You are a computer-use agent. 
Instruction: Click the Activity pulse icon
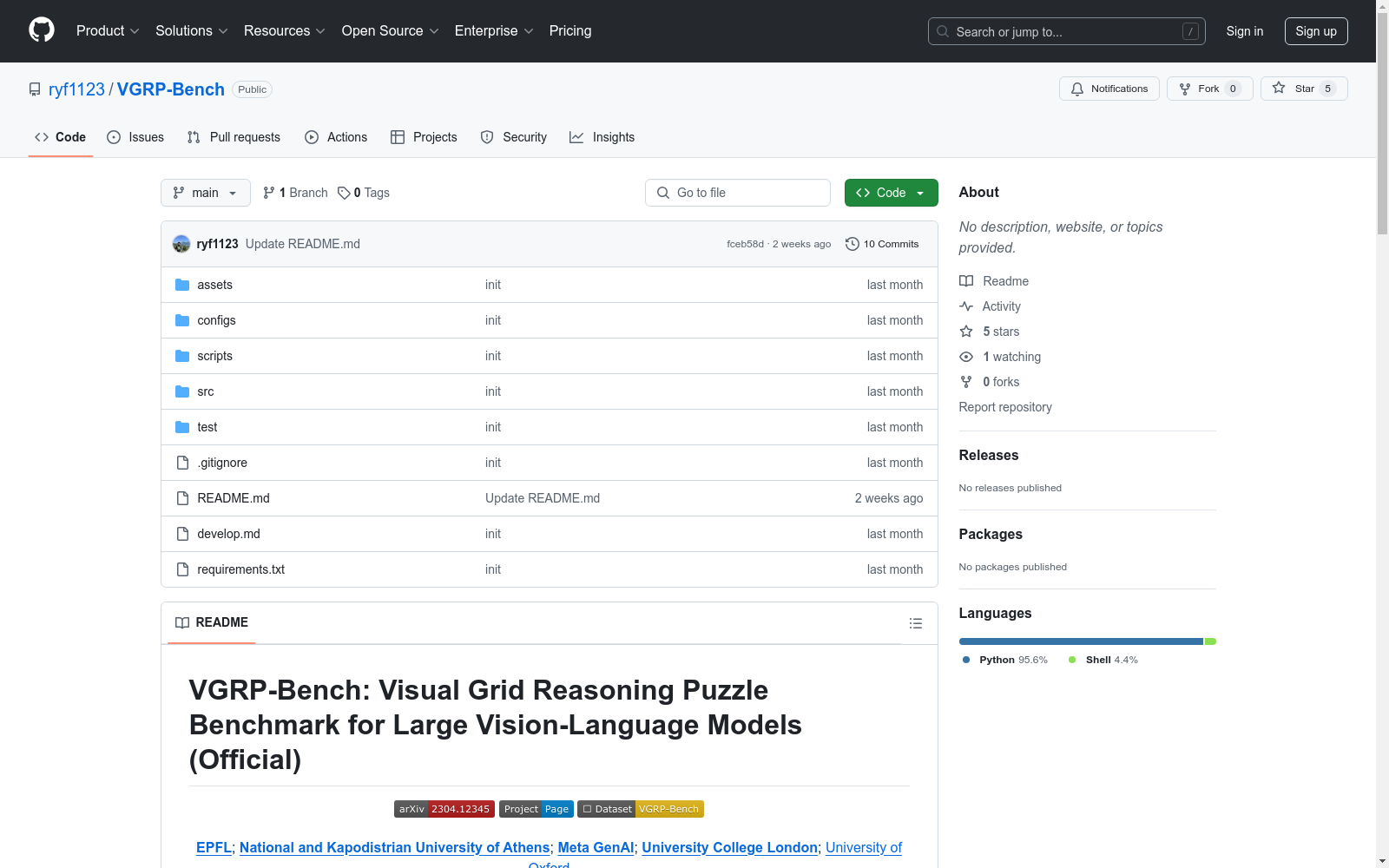tap(966, 306)
